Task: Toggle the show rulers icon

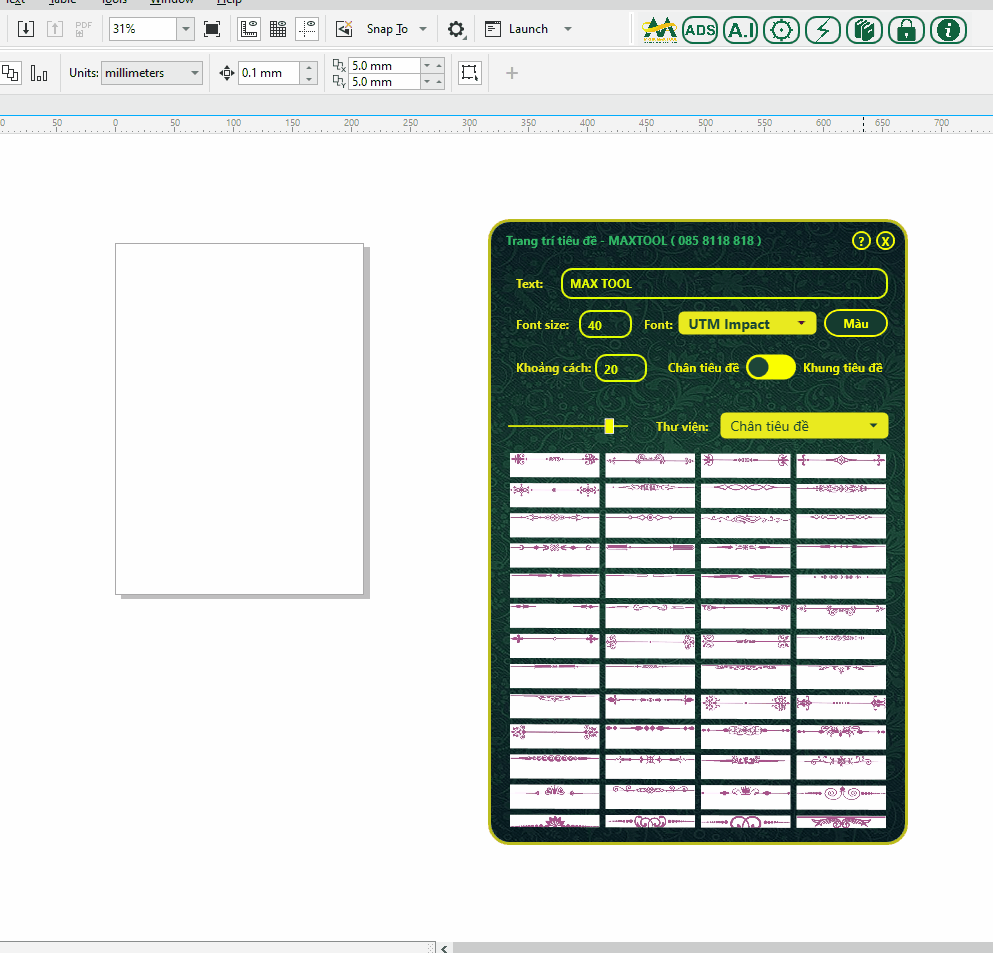Action: point(249,29)
